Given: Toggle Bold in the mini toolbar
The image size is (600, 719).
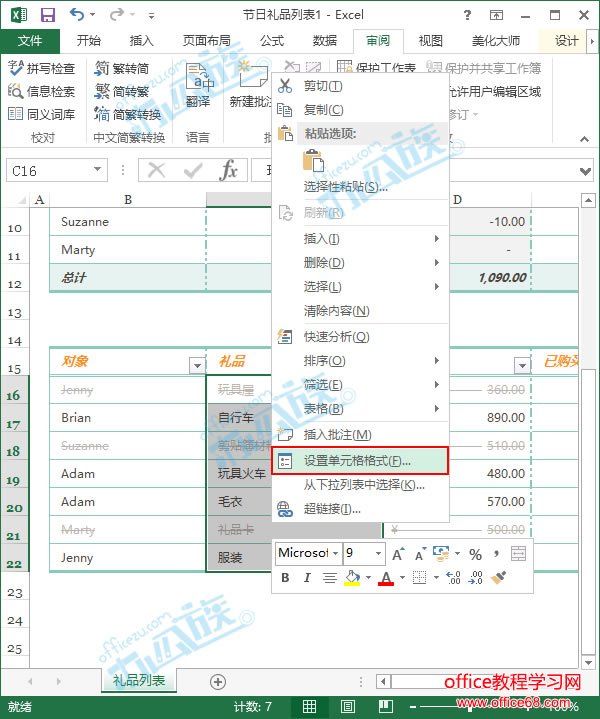Looking at the screenshot, I should (285, 578).
